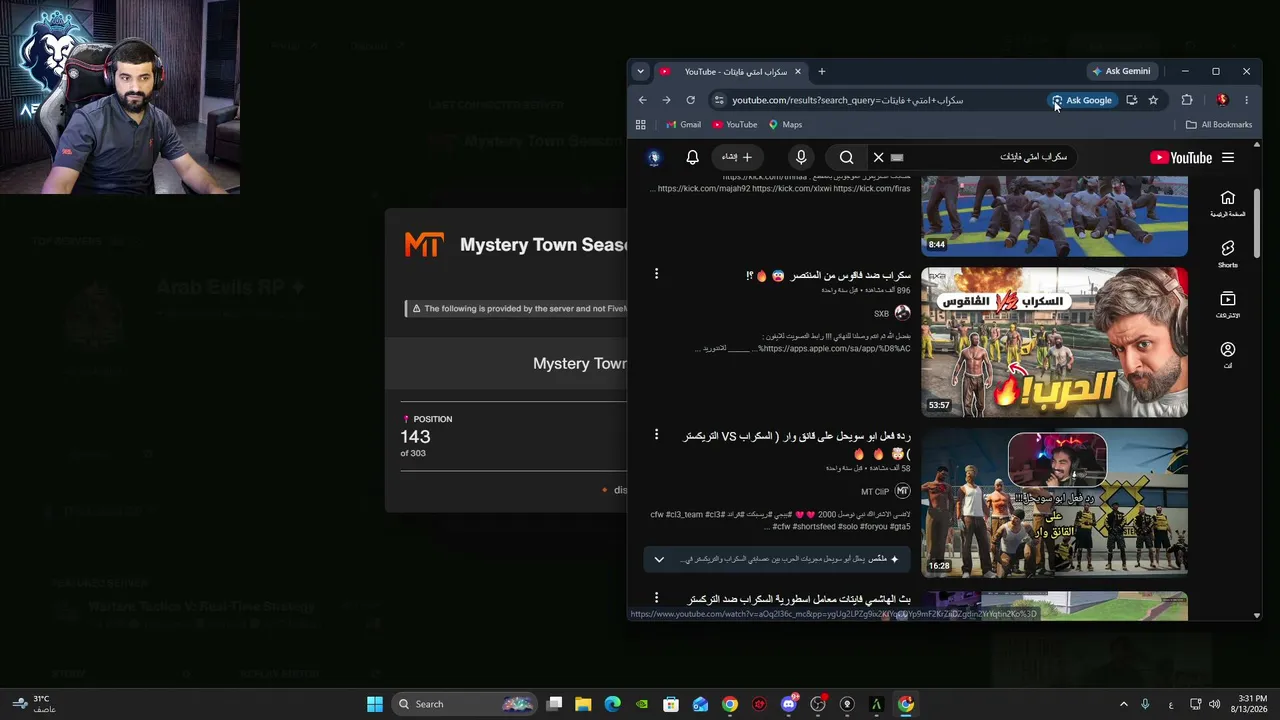The width and height of the screenshot is (1280, 720).
Task: Click the install app icon in address bar
Action: point(1131,100)
